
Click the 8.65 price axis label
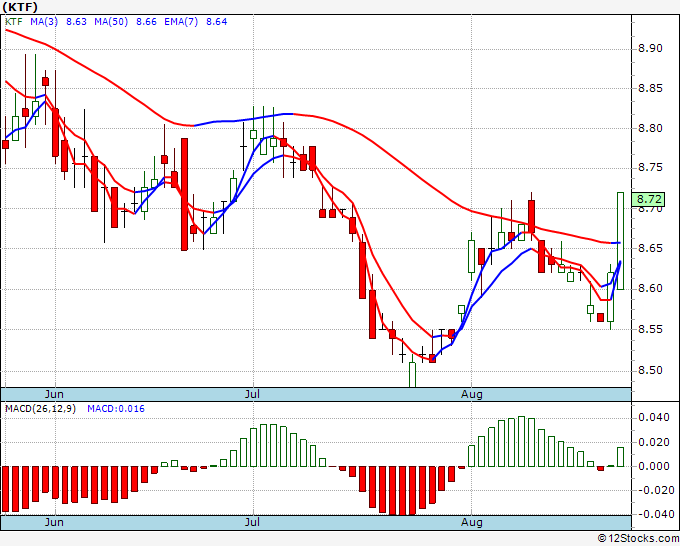pyautogui.click(x=650, y=248)
